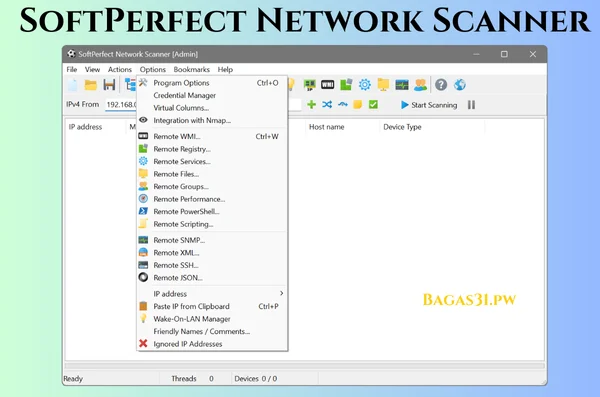The height and width of the screenshot is (397, 600).
Task: Click the eye icon for Integration with Nmap
Action: click(143, 120)
